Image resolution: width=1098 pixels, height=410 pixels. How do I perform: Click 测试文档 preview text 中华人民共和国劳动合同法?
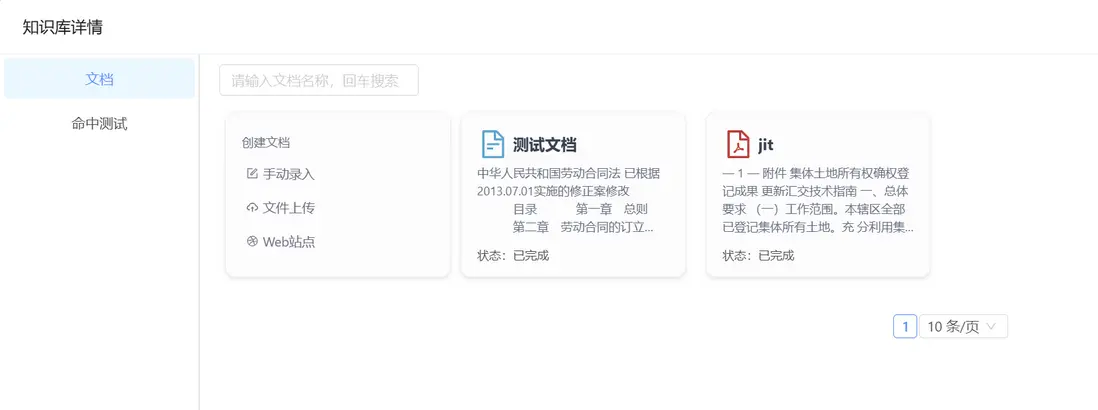tap(549, 174)
